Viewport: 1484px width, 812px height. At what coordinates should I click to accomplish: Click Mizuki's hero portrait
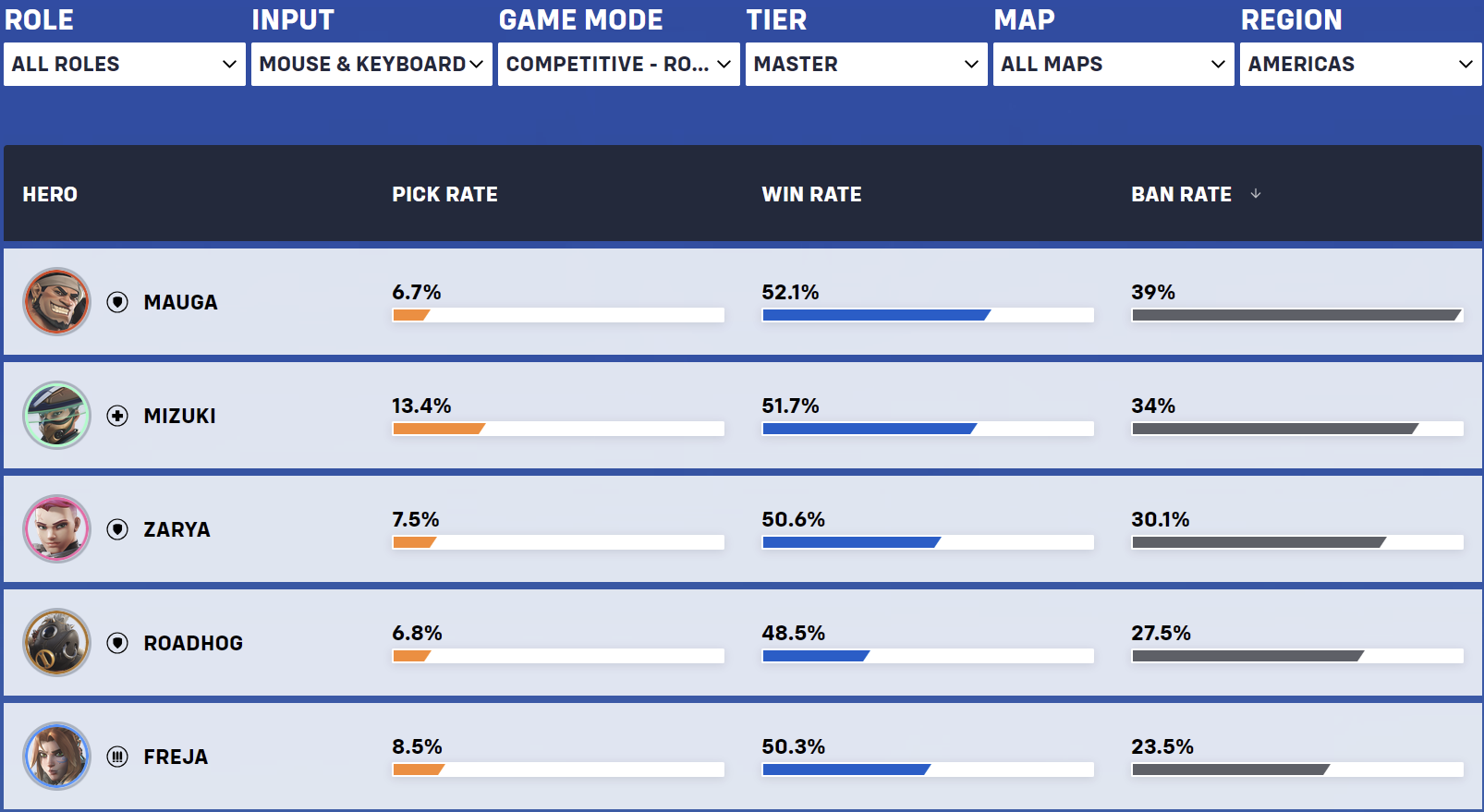click(56, 415)
